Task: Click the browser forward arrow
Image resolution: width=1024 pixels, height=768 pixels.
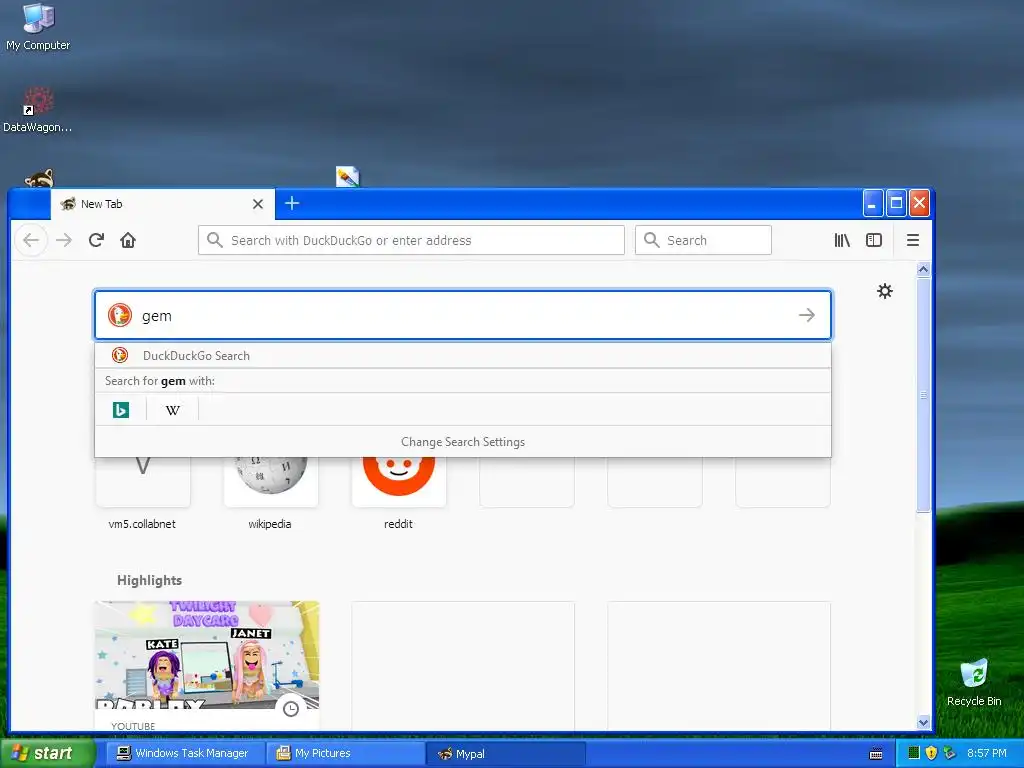Action: click(64, 240)
